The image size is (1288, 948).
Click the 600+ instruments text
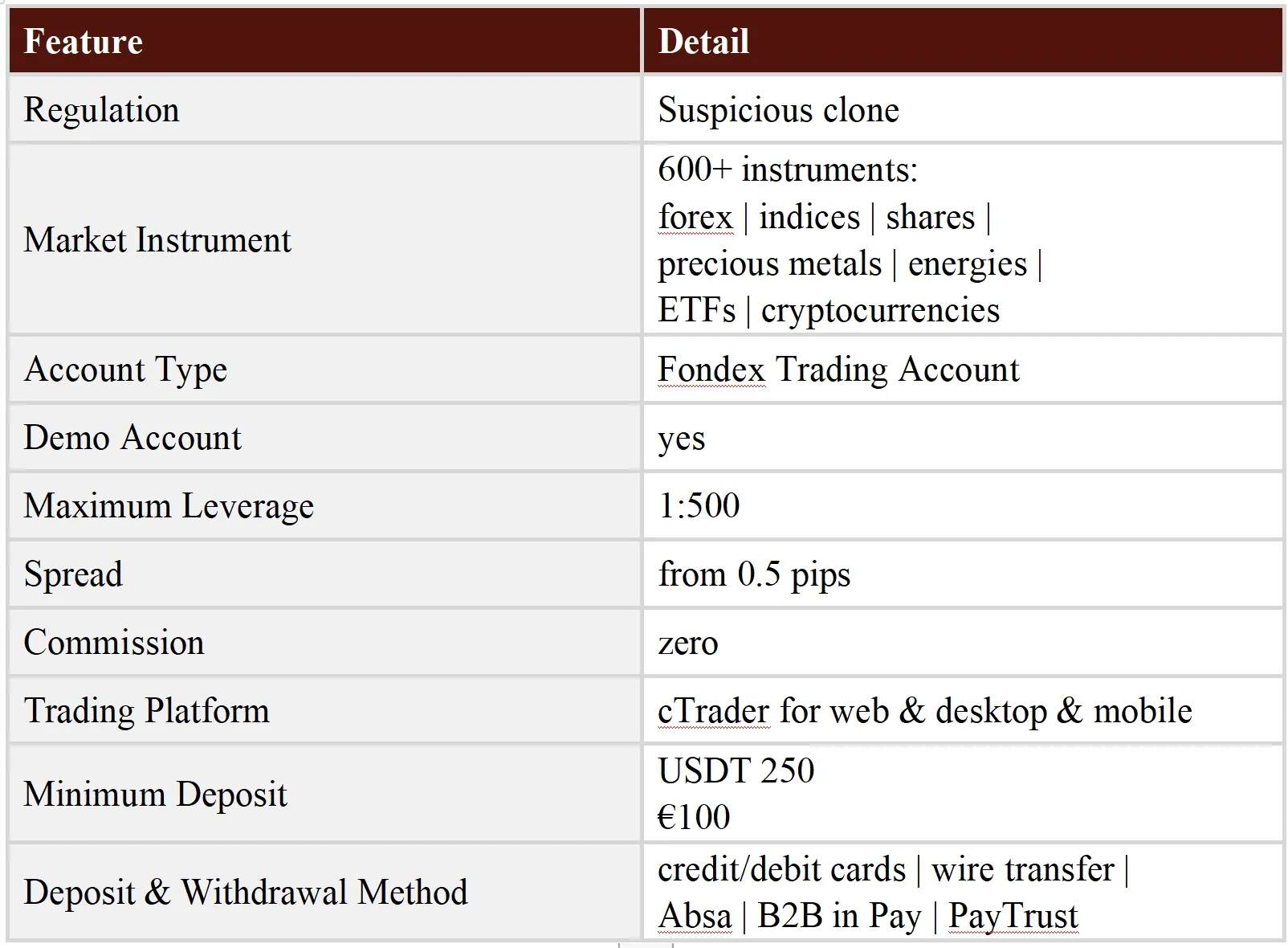tap(788, 170)
